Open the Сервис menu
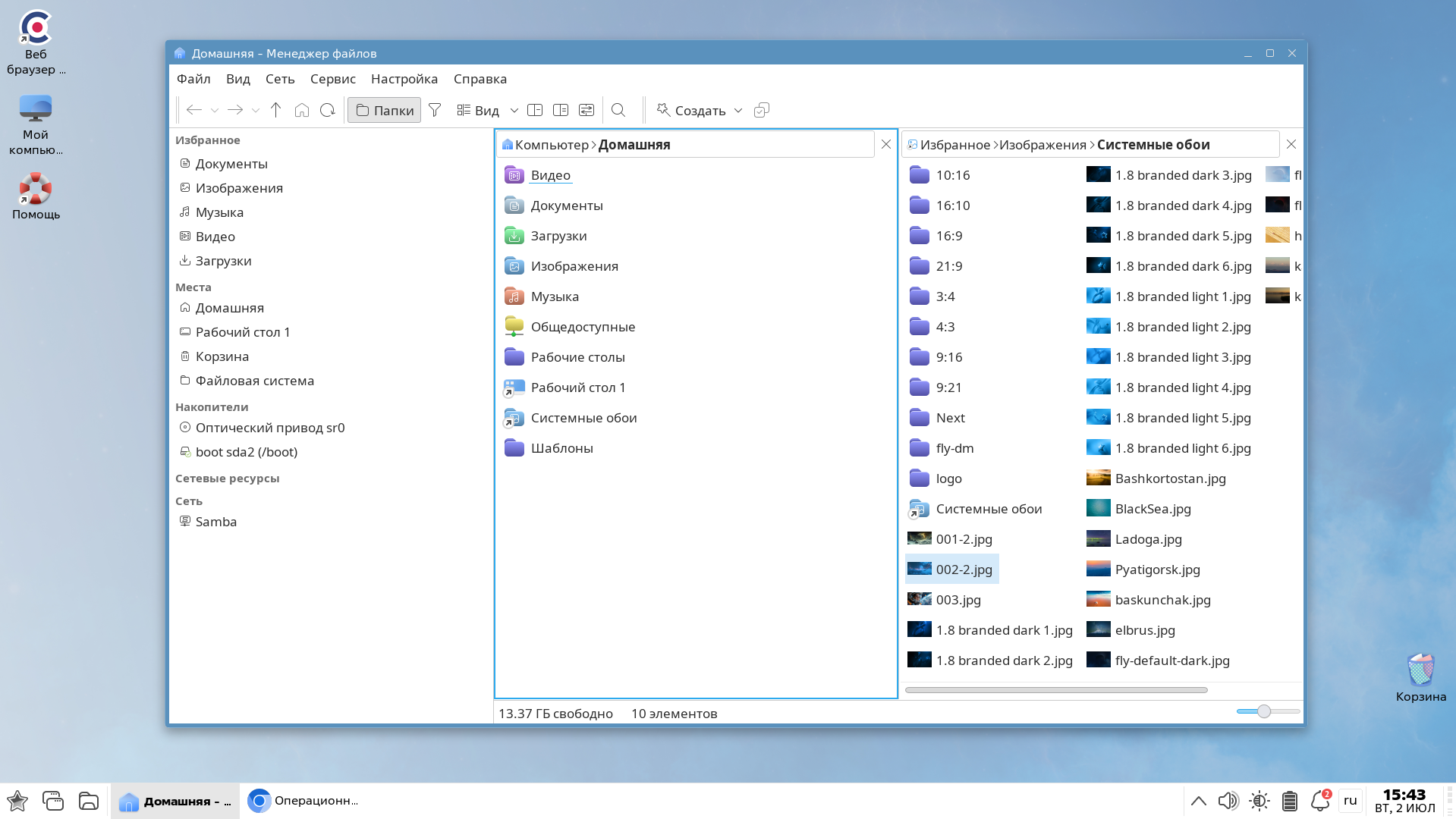The image size is (1456, 819). point(332,79)
